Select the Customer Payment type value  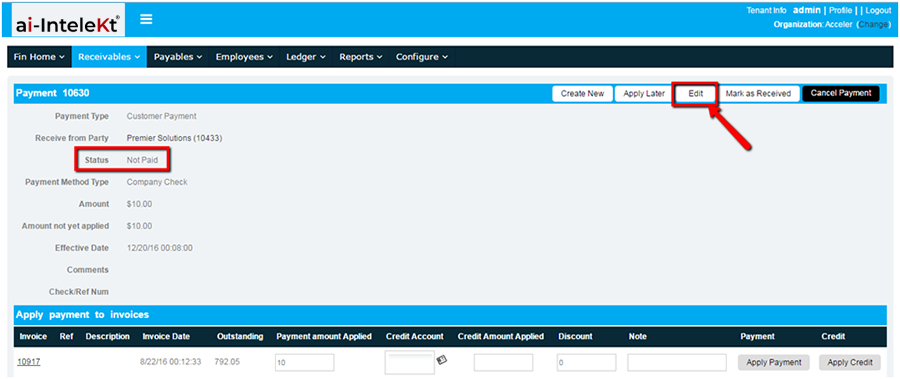(161, 116)
